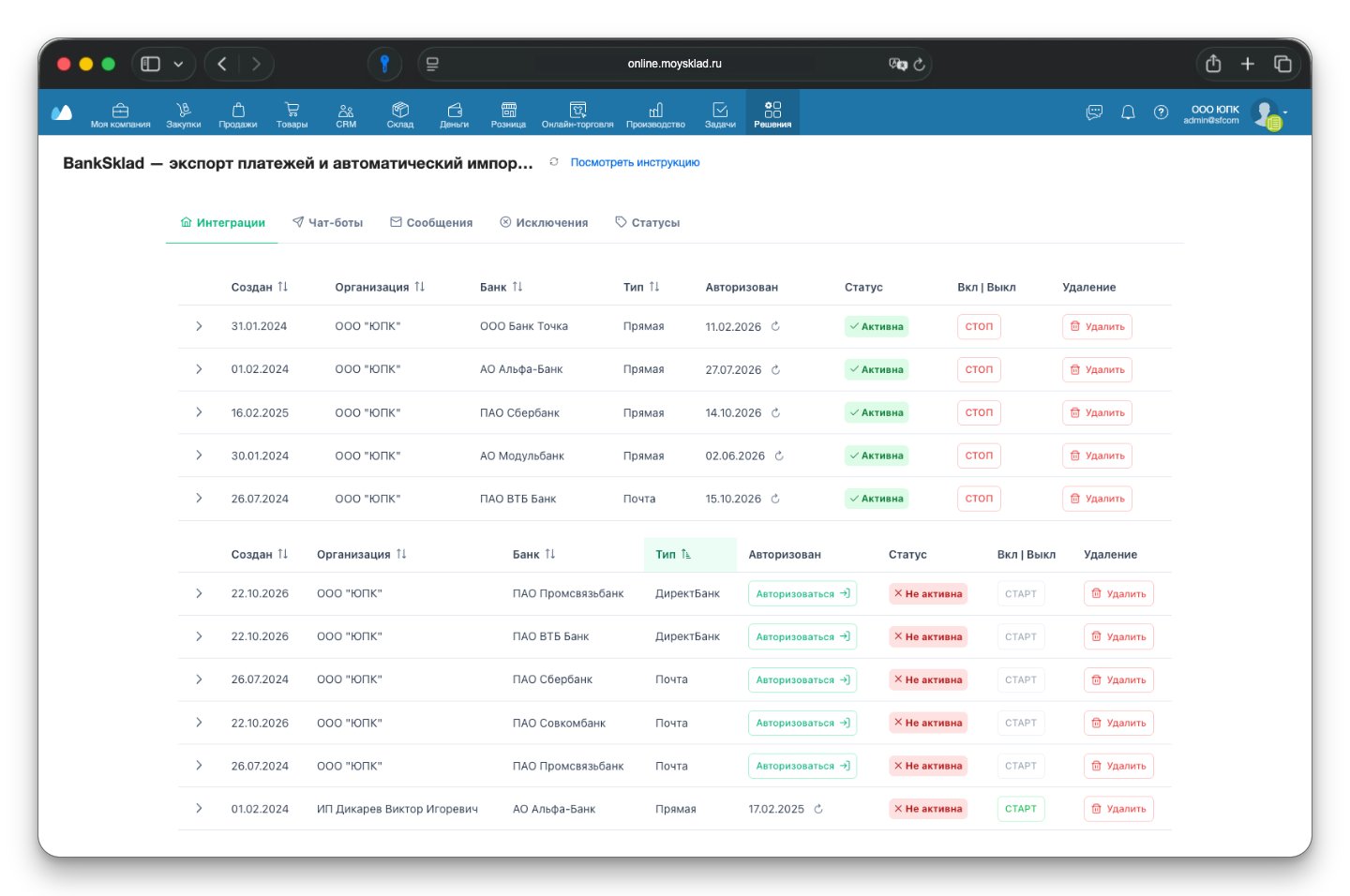1350x896 pixels.
Task: Click the browser share icon
Action: pyautogui.click(x=1213, y=64)
